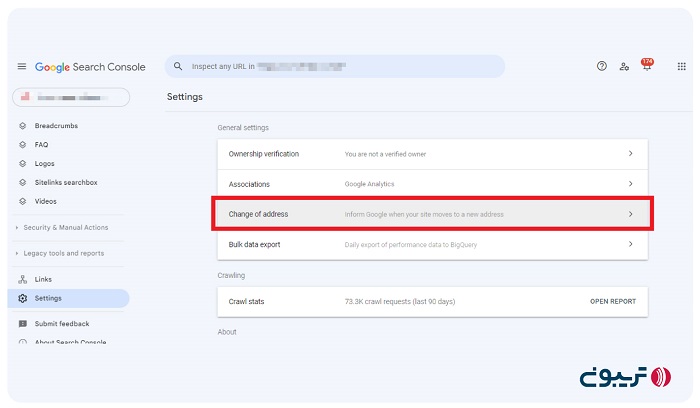Click the FAQ layers icon
The width and height of the screenshot is (700, 408).
pos(23,145)
